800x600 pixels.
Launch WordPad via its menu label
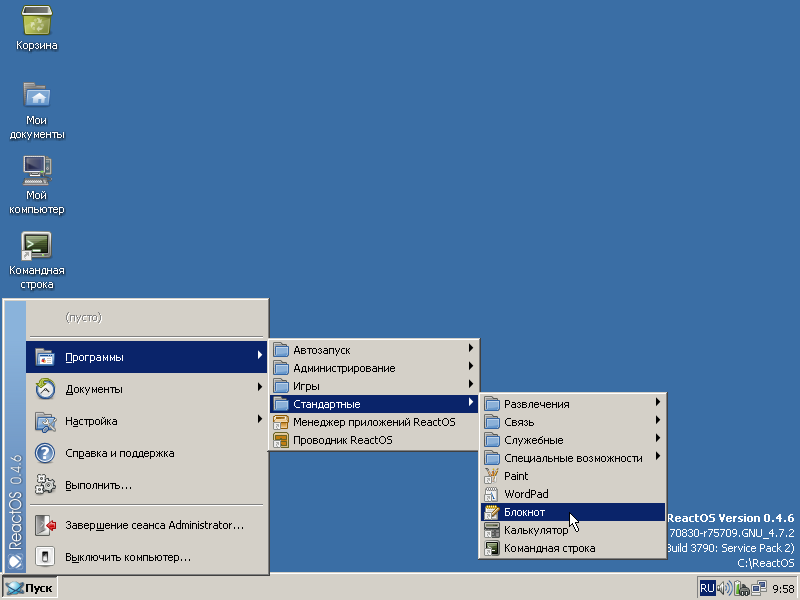tap(526, 494)
